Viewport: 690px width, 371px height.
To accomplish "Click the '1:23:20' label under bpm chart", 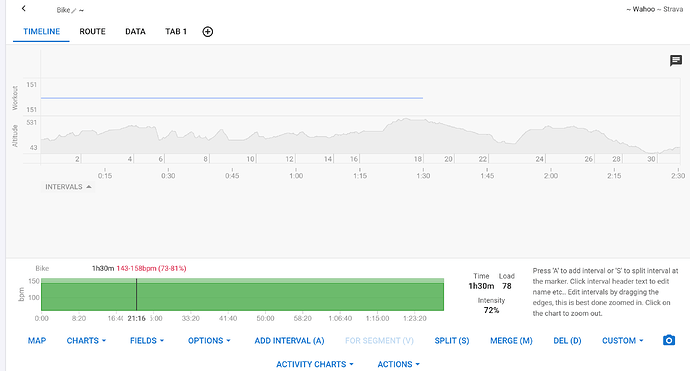I will tap(415, 318).
